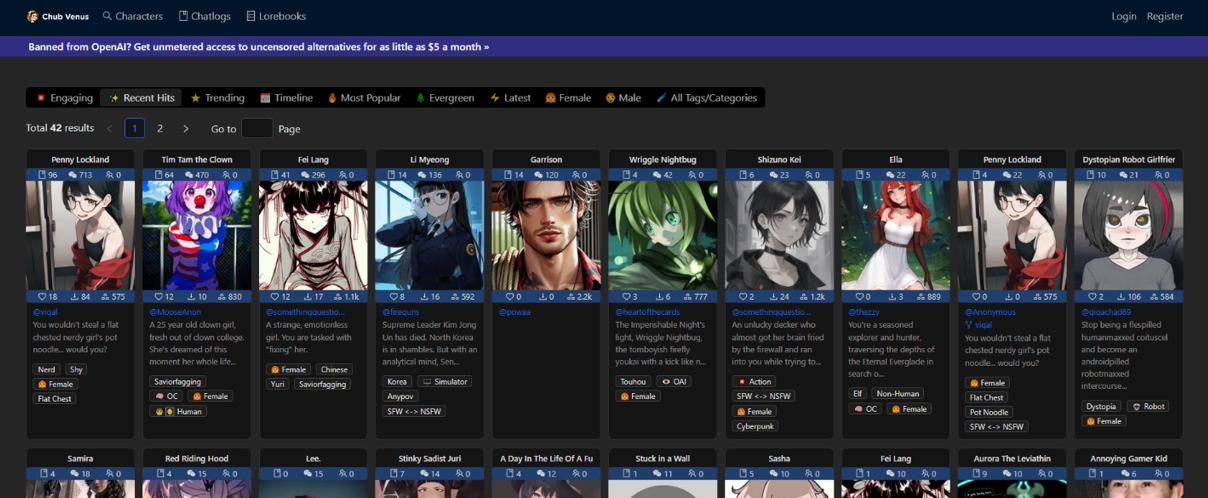This screenshot has height=498, width=1208.
Task: Open author @thezzy profile
Action: (864, 312)
